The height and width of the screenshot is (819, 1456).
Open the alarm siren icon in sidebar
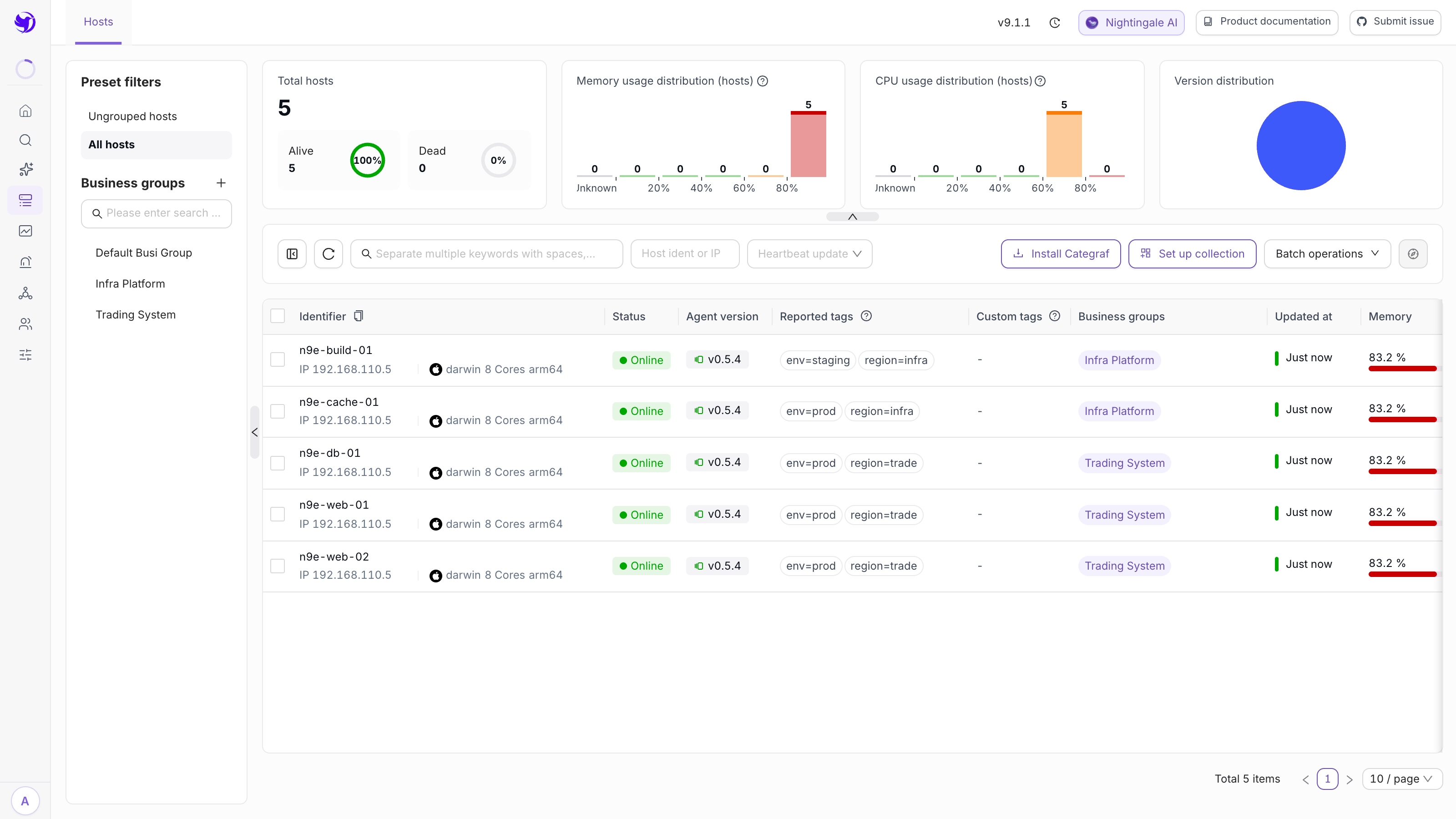[25, 262]
